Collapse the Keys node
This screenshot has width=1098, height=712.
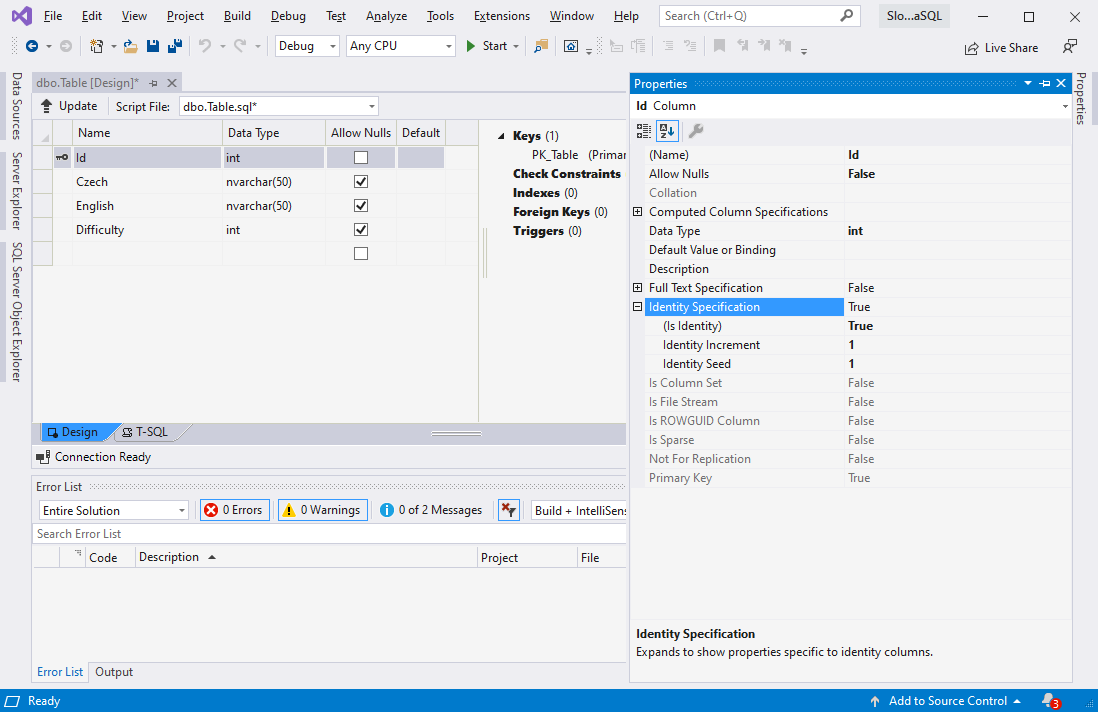[501, 136]
